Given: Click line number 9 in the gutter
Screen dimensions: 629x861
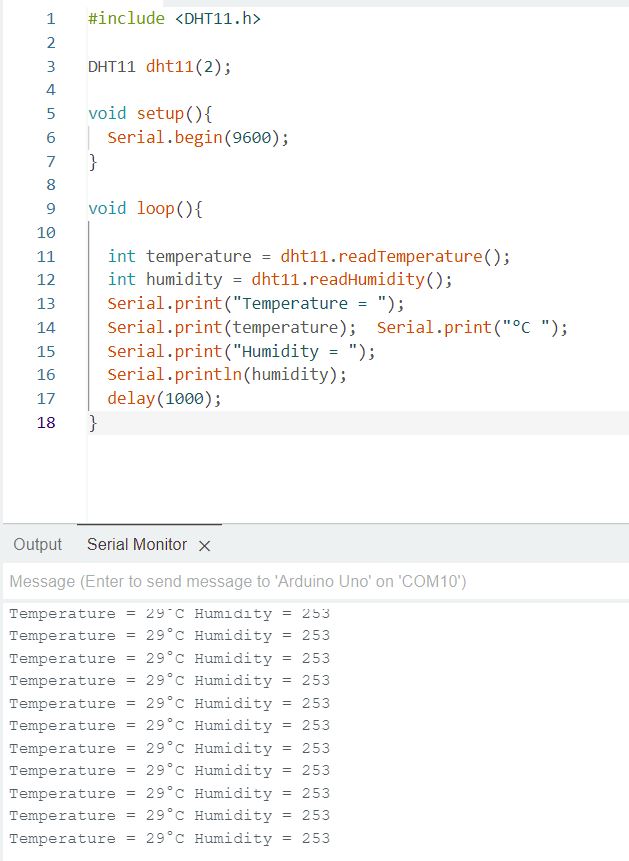Looking at the screenshot, I should click(x=50, y=208).
